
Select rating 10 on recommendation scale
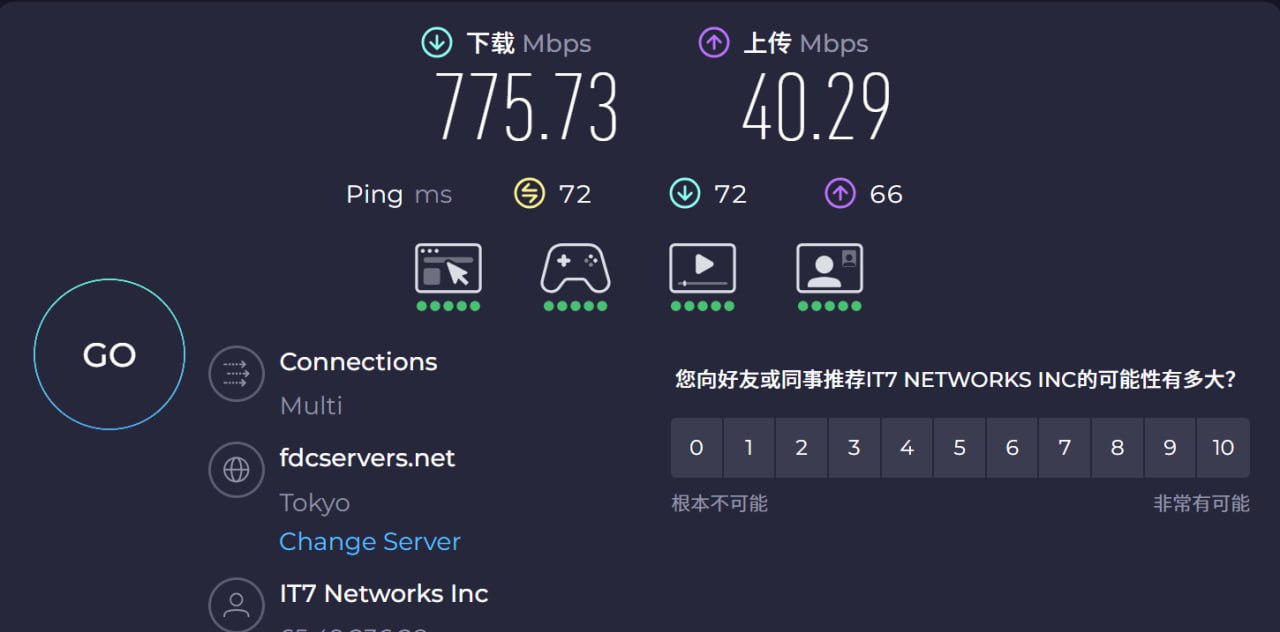1223,448
